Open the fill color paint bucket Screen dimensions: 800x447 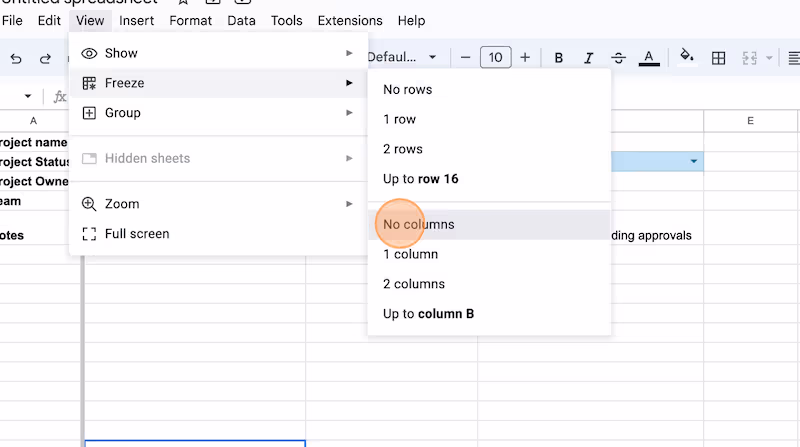[x=687, y=56]
